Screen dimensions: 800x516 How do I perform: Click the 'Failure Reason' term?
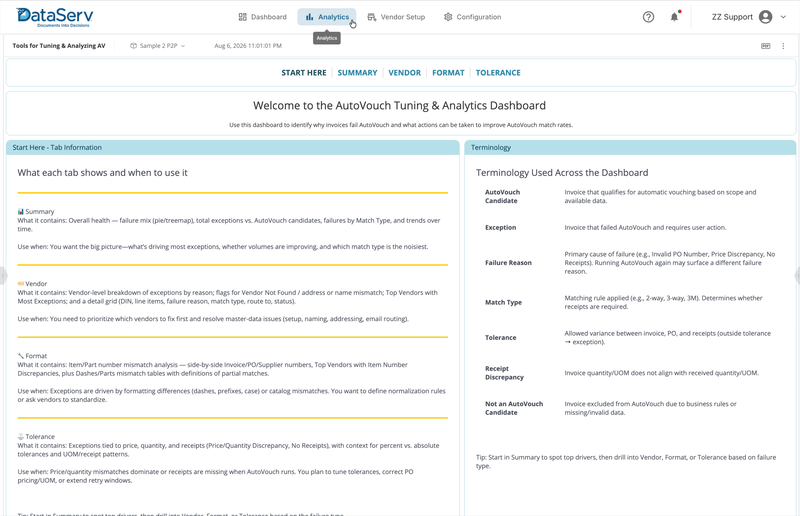508,262
